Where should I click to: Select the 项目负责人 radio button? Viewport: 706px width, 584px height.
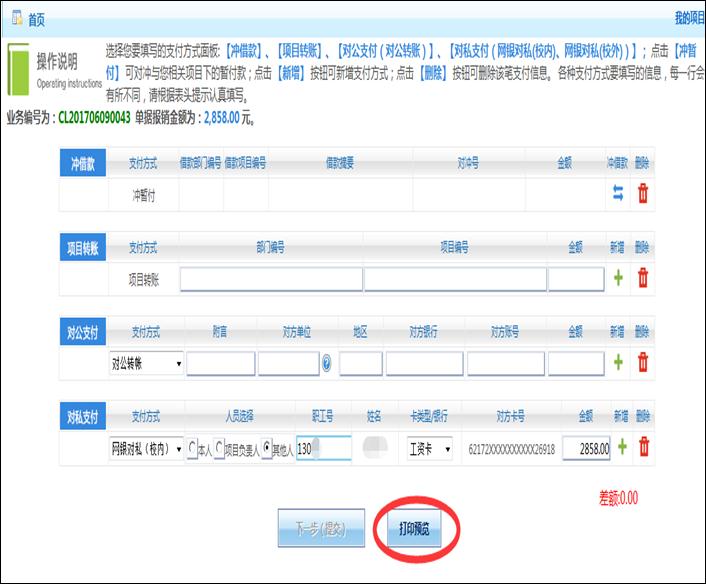point(219,447)
